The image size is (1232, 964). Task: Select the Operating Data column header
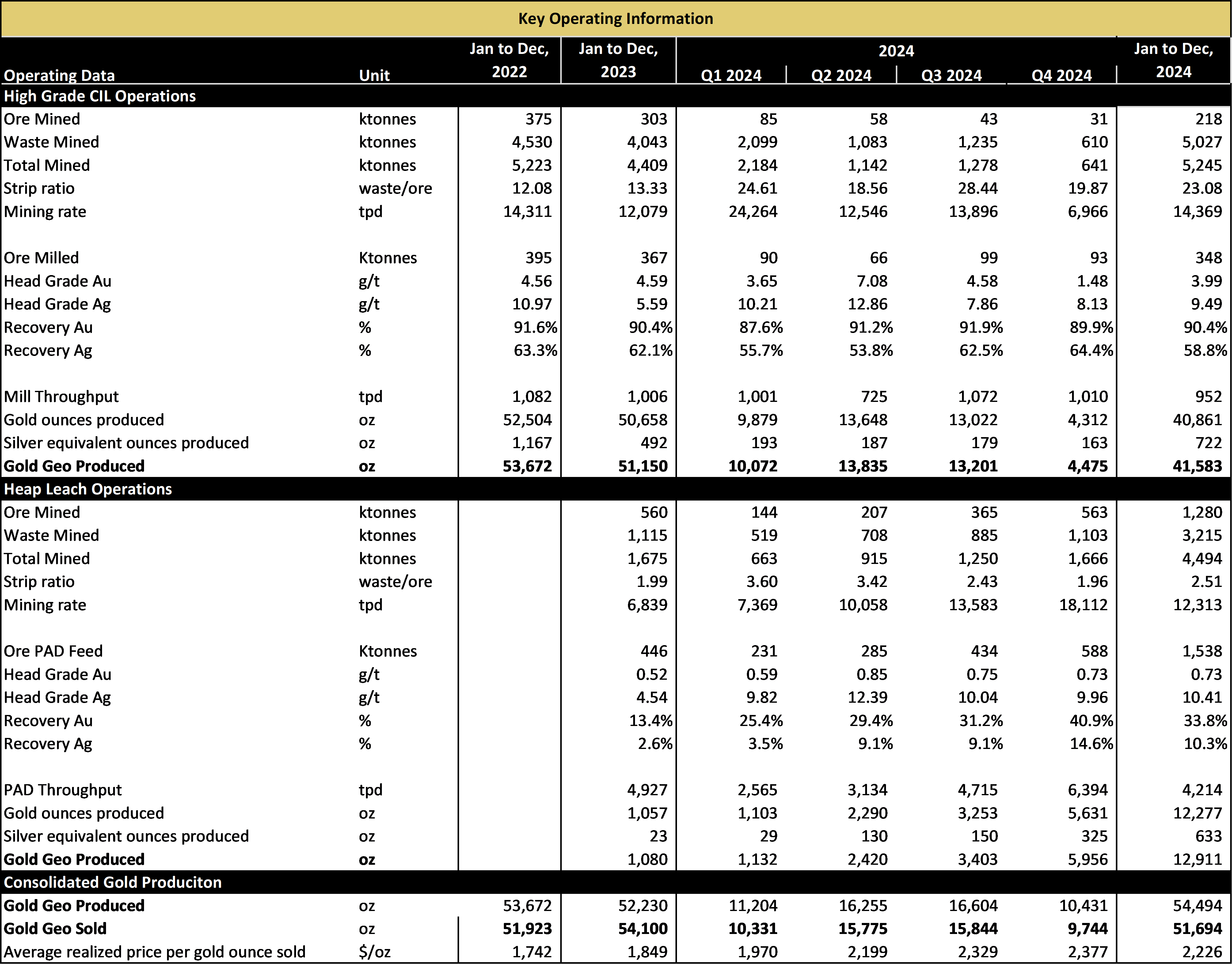coord(59,75)
